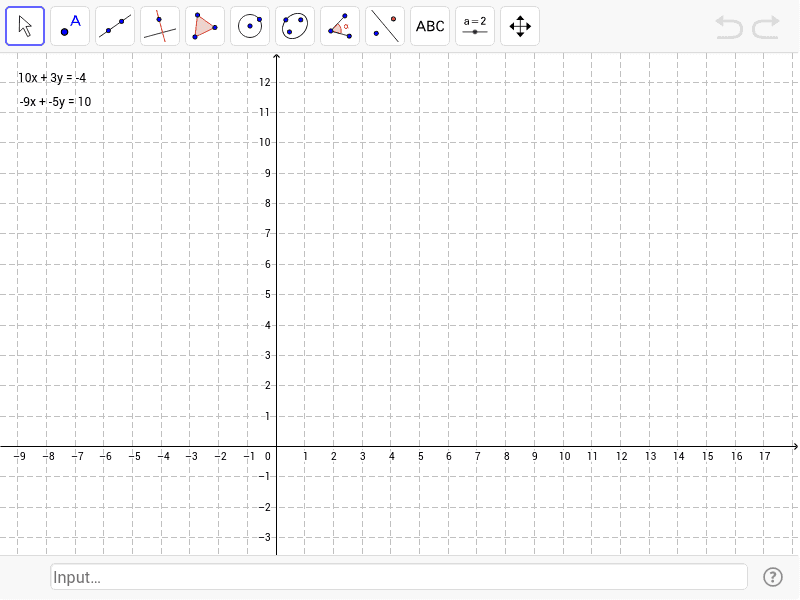Select the Insert Text (ABC) tool

coord(429,25)
